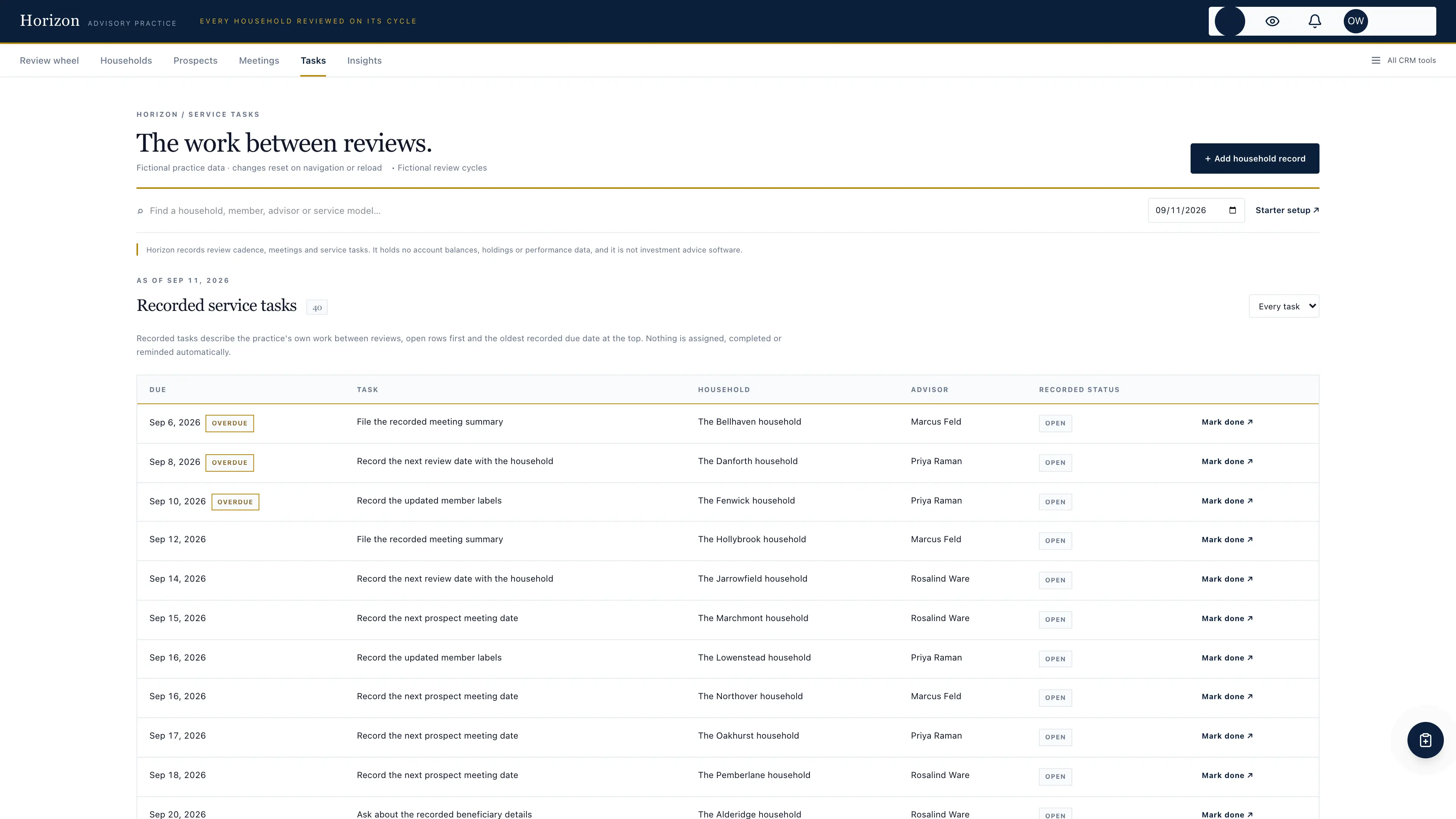Click the OPEN status for the Danforth row
The height and width of the screenshot is (819, 1456).
(x=1055, y=462)
